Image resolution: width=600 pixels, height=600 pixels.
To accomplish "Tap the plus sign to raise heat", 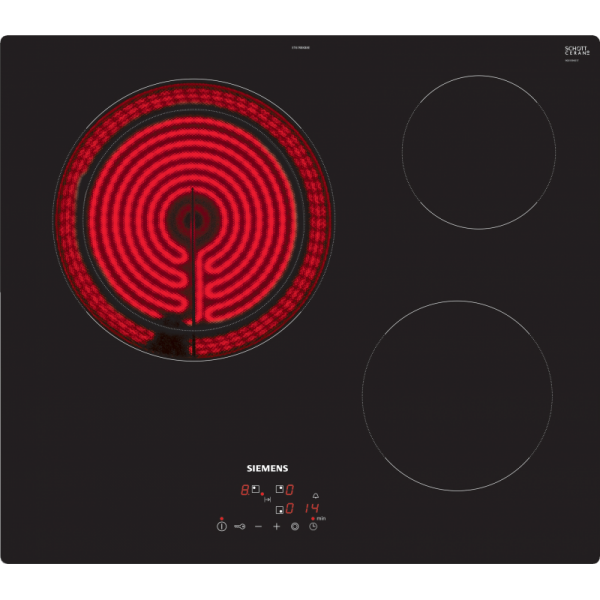I will 277,527.
